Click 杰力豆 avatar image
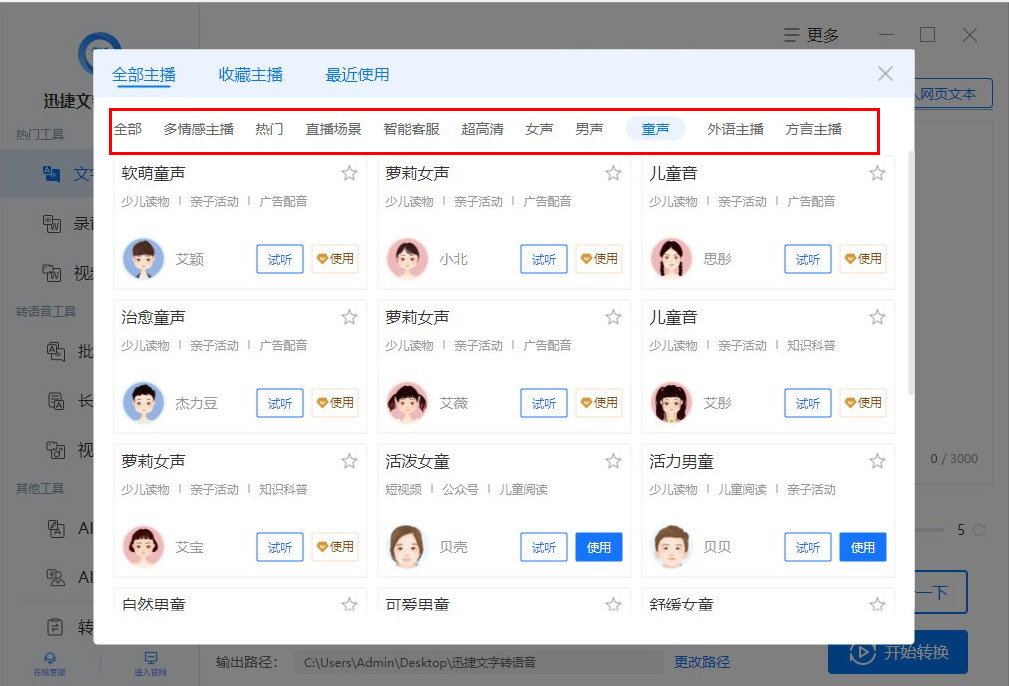 [143, 403]
